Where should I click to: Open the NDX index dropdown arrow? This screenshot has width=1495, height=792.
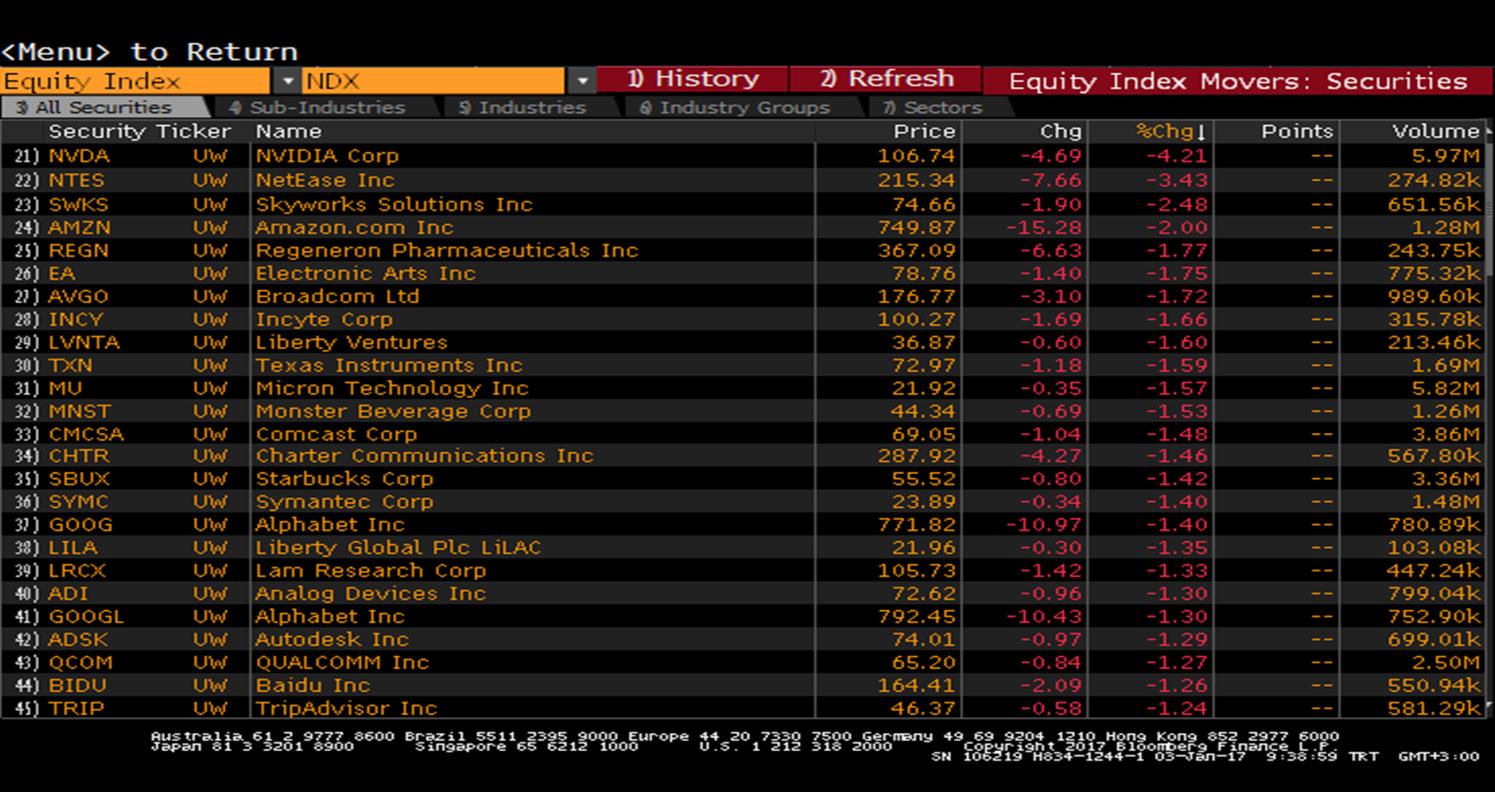pyautogui.click(x=582, y=81)
